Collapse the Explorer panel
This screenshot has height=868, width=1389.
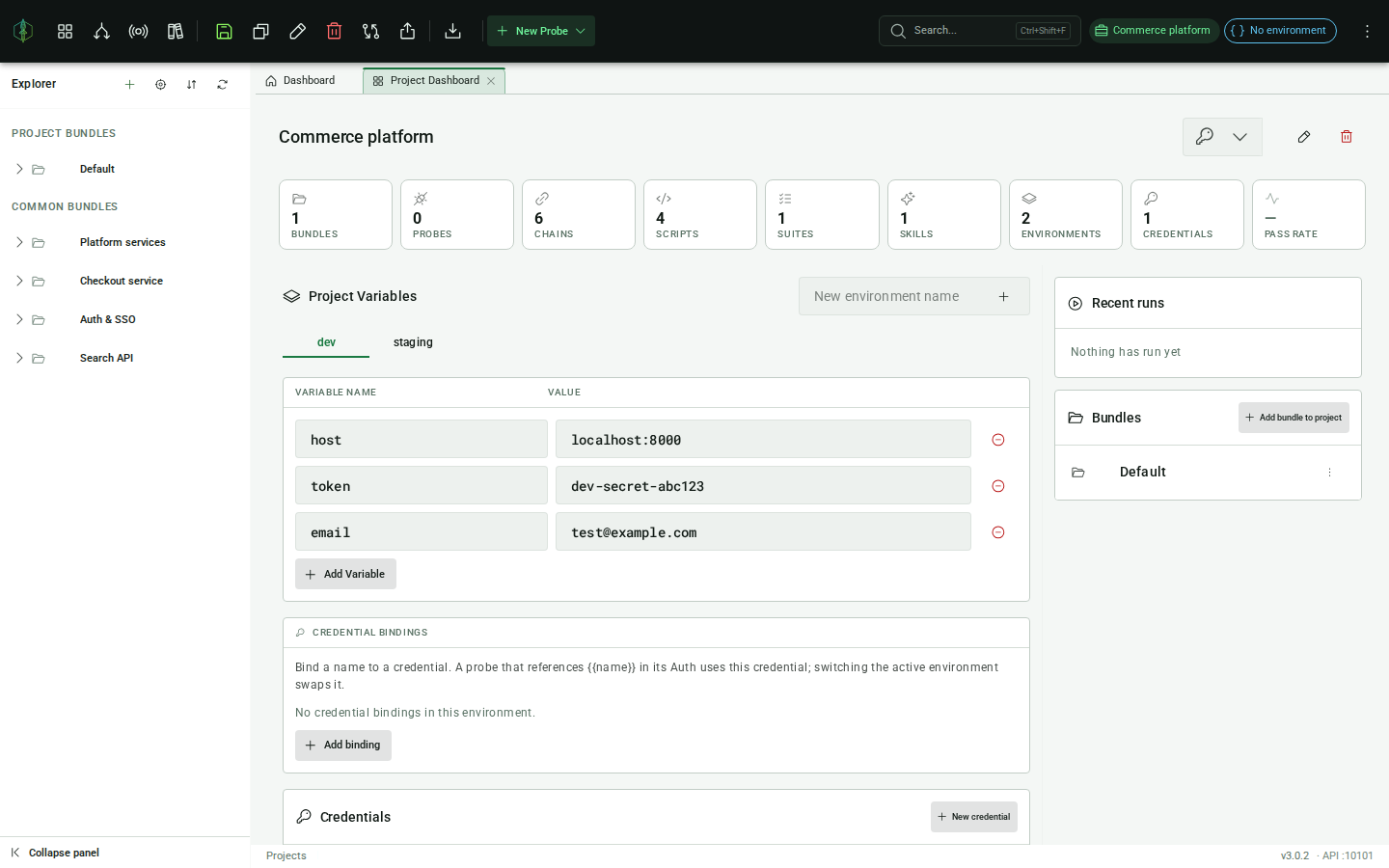point(55,853)
